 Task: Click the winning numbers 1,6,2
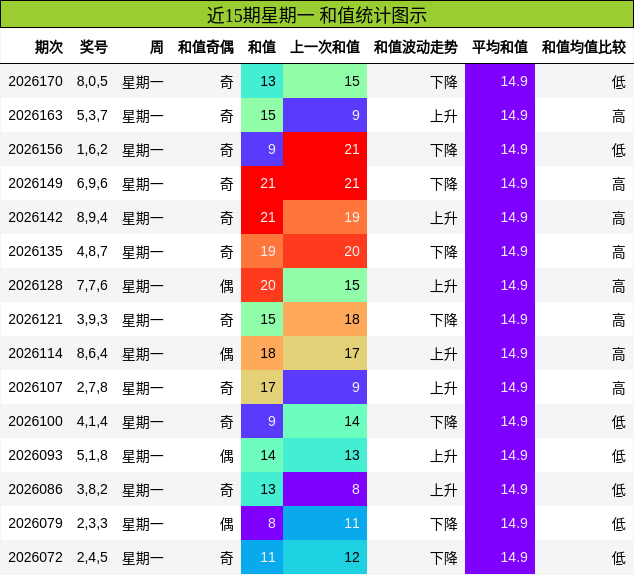click(92, 149)
